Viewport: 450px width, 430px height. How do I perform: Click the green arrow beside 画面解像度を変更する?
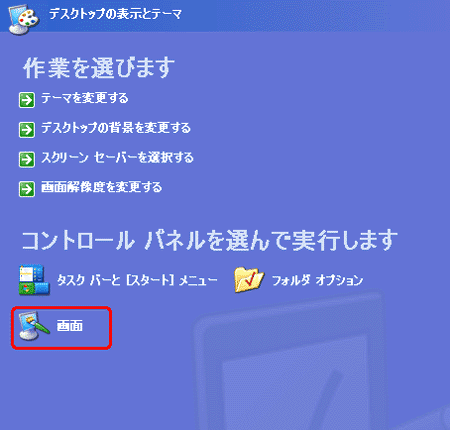point(27,189)
